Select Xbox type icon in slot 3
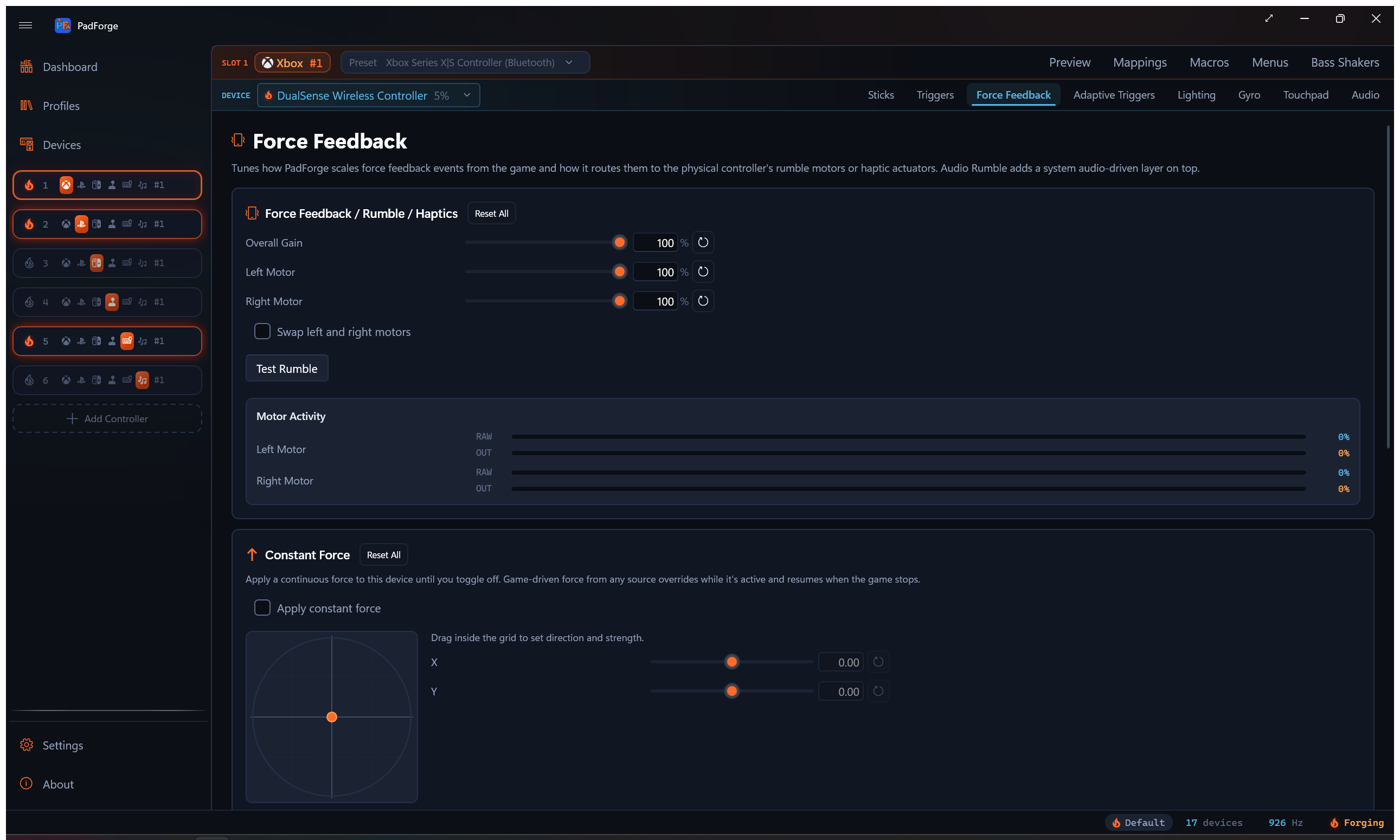 point(66,263)
